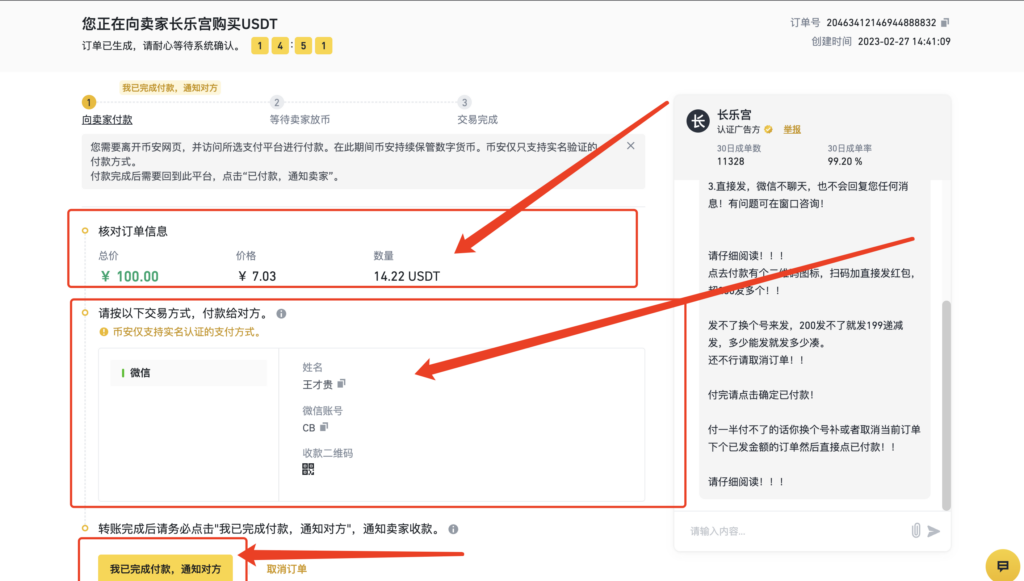Show info tip beside payment method heading
Viewport: 1024px width, 581px height.
click(281, 313)
